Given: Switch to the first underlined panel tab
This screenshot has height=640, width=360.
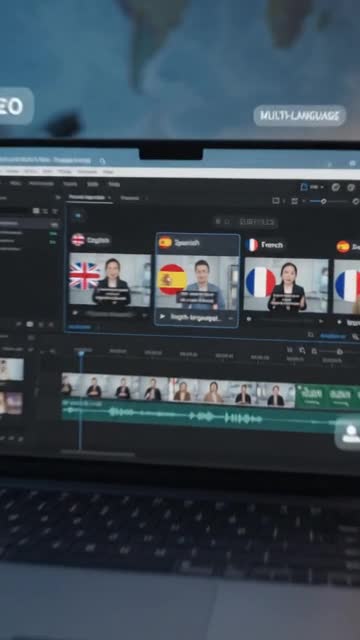Looking at the screenshot, I should click(x=90, y=197).
